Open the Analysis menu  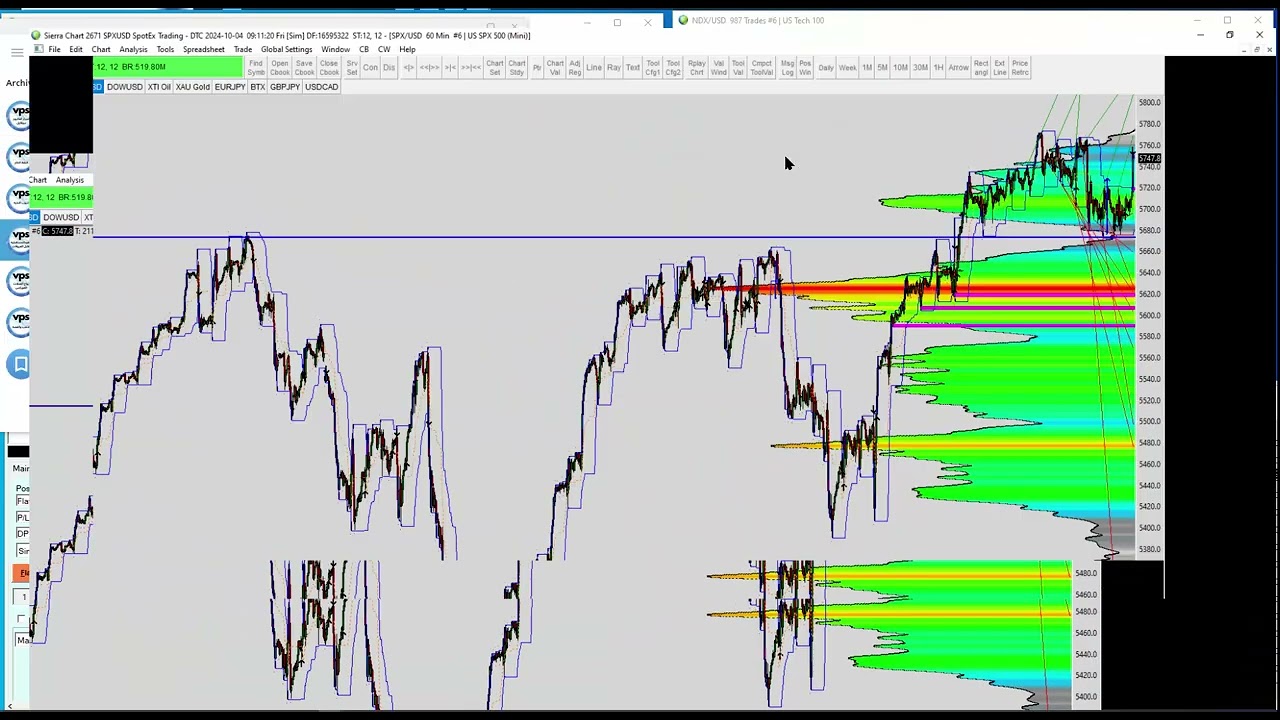pos(133,49)
